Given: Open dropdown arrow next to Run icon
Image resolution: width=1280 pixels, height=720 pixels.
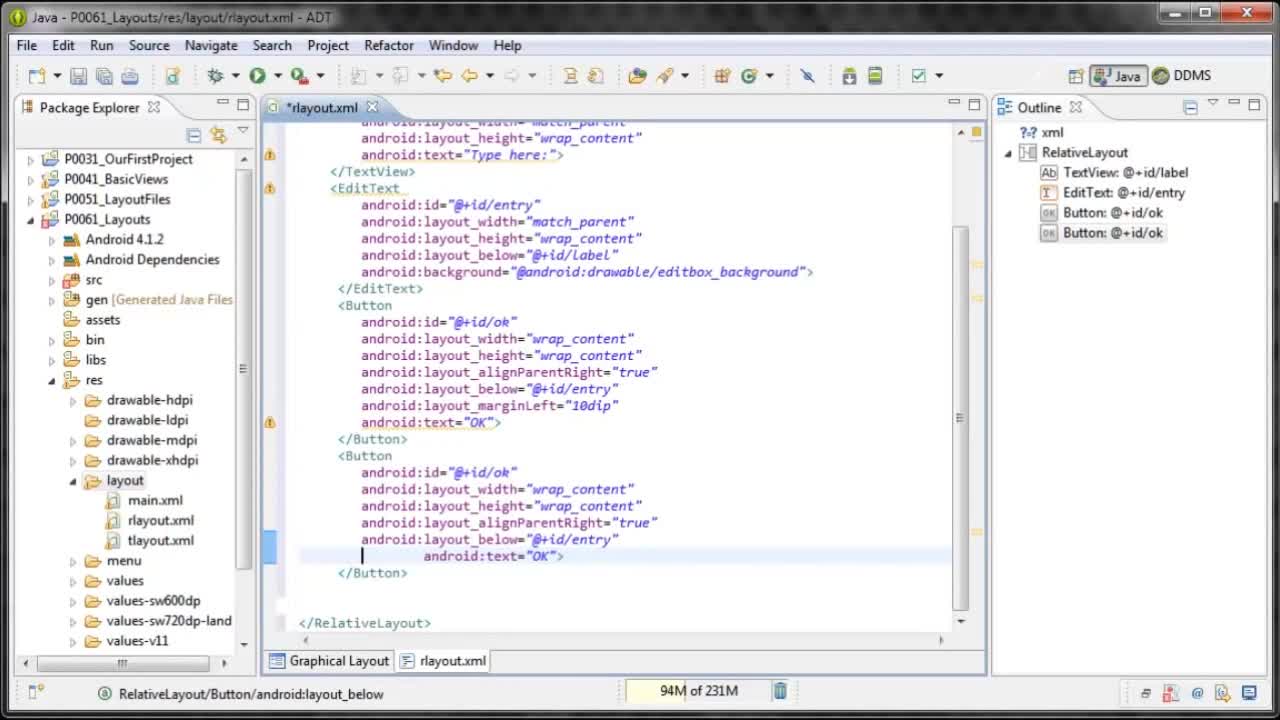Looking at the screenshot, I should [x=277, y=76].
